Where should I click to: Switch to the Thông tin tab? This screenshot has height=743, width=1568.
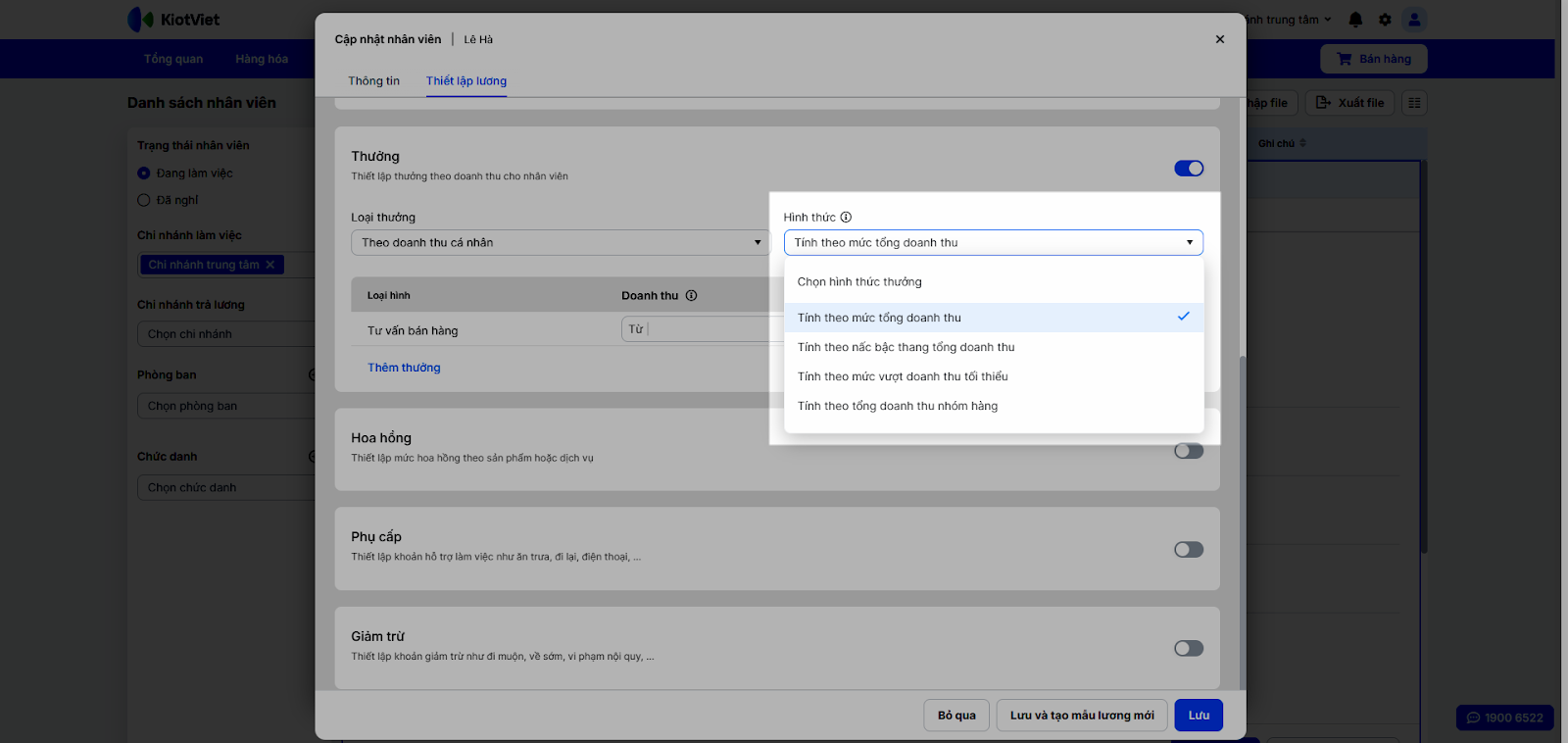pyautogui.click(x=373, y=81)
